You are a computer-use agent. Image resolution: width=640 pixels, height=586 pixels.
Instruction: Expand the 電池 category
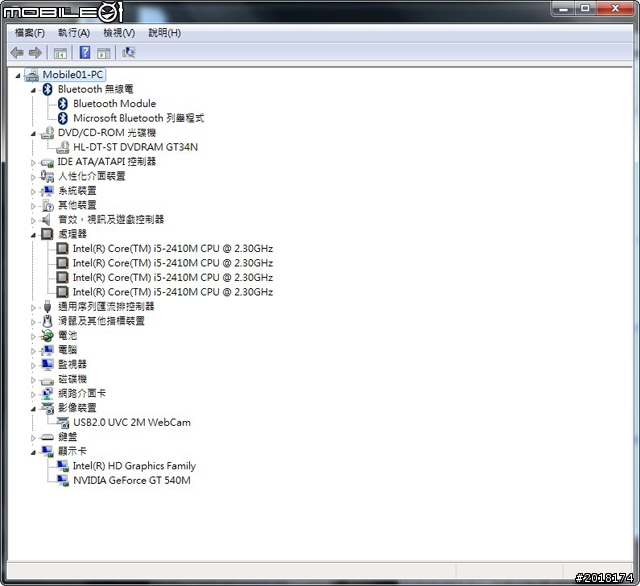[33, 336]
